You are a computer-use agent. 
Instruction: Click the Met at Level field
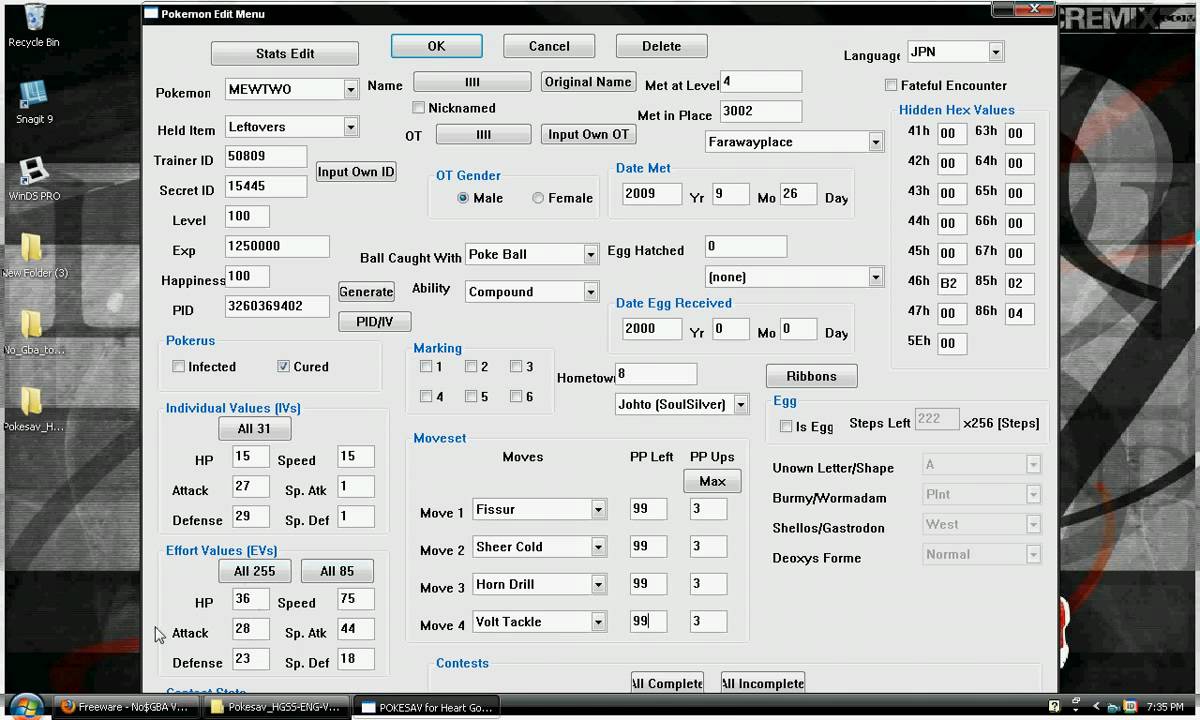760,82
